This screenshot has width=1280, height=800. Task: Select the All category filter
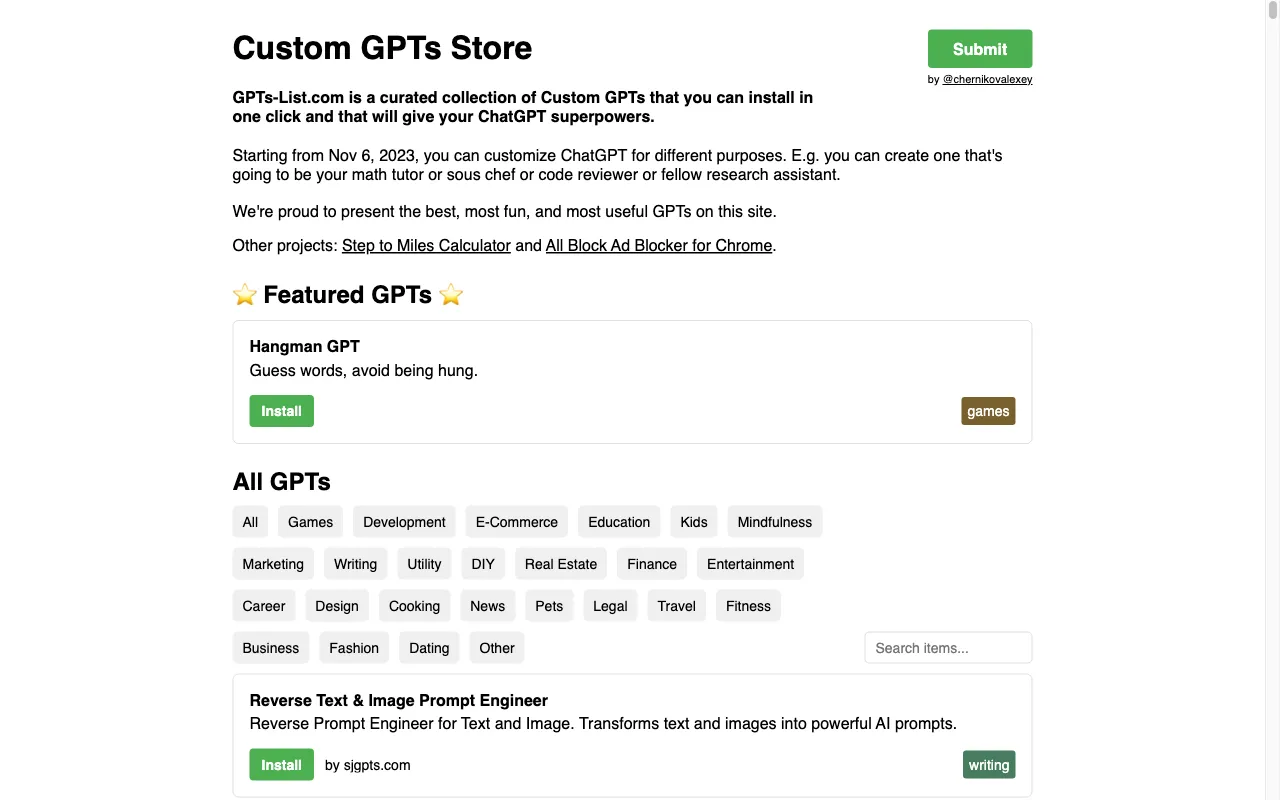tap(250, 522)
